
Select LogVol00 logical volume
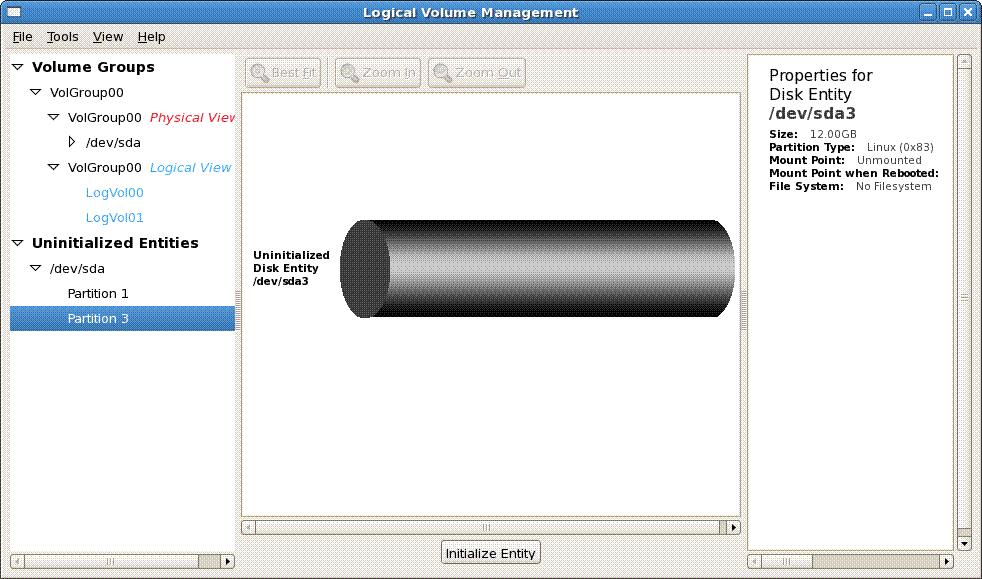click(115, 193)
